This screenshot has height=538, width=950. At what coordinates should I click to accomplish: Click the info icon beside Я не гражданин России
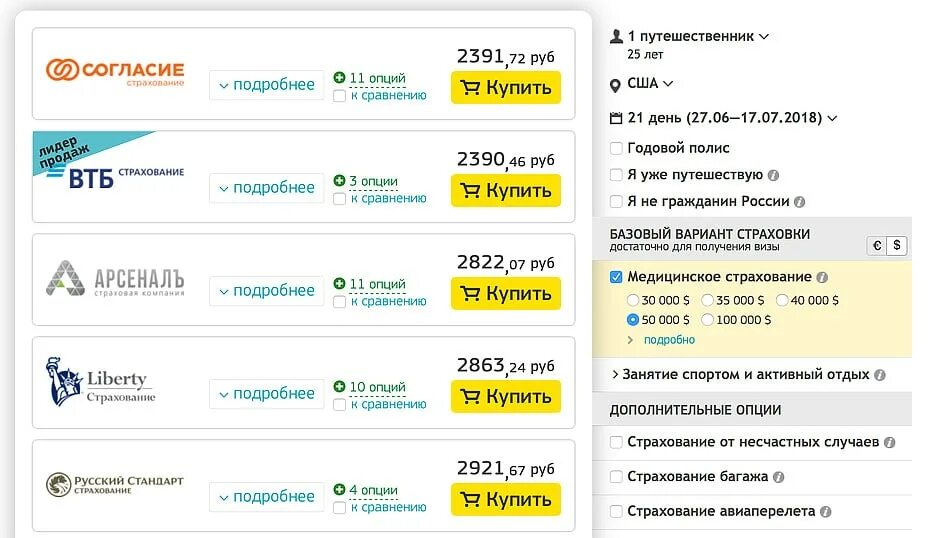(799, 202)
